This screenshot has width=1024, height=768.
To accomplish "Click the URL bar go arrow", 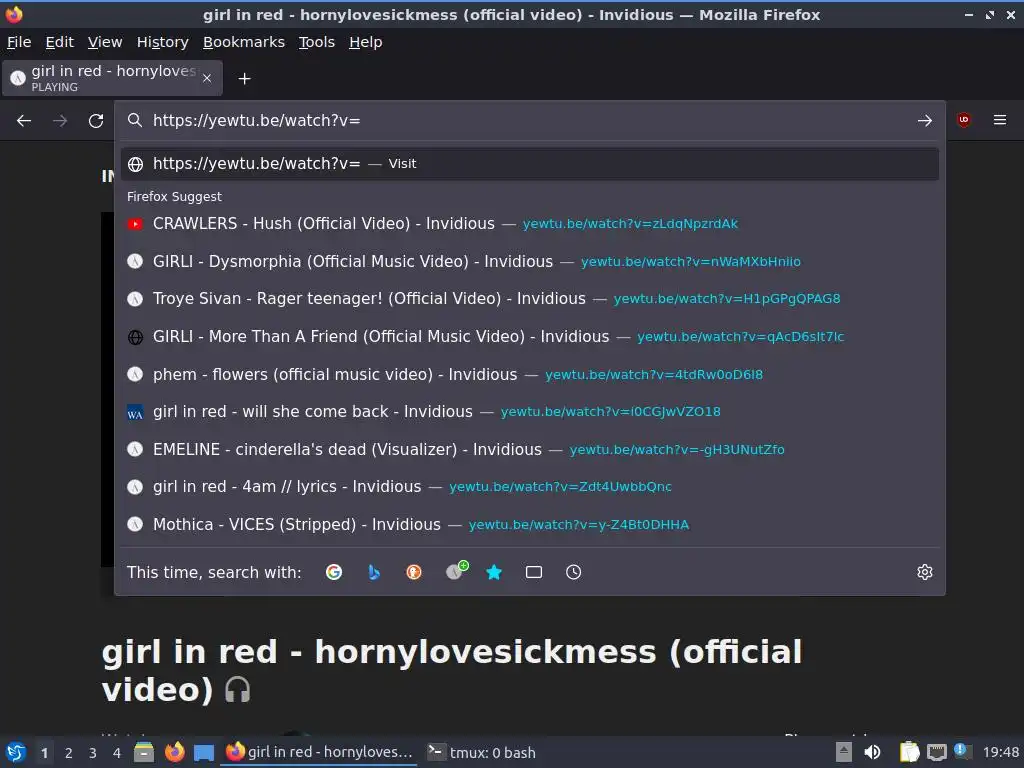I will [x=924, y=121].
